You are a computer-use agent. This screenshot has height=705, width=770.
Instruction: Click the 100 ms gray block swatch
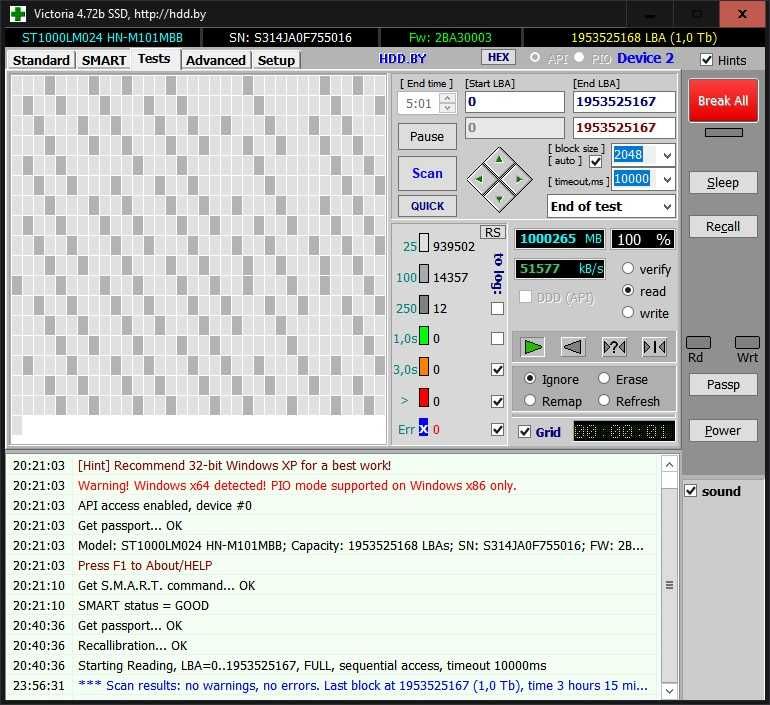click(423, 274)
